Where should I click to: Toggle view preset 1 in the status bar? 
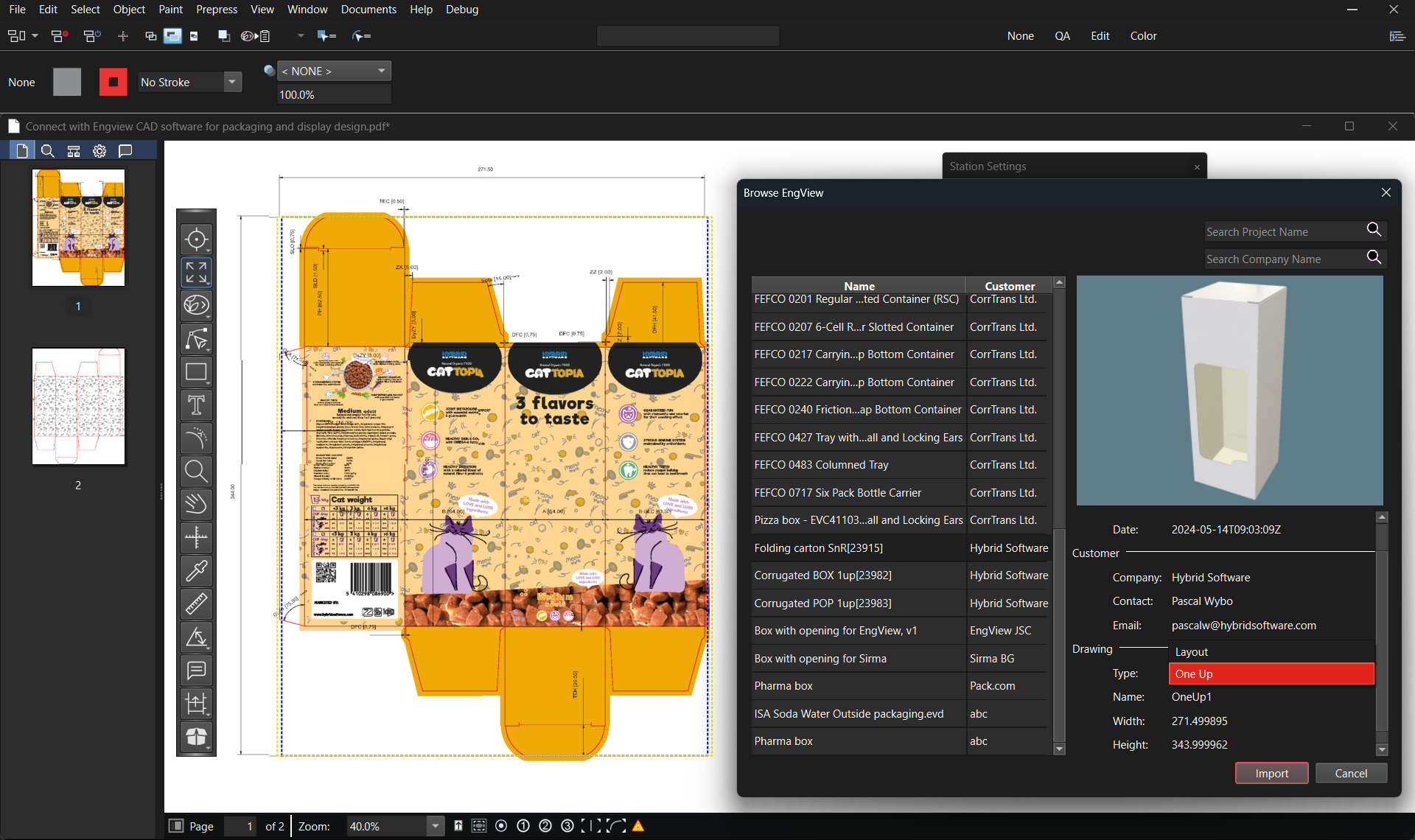523,826
